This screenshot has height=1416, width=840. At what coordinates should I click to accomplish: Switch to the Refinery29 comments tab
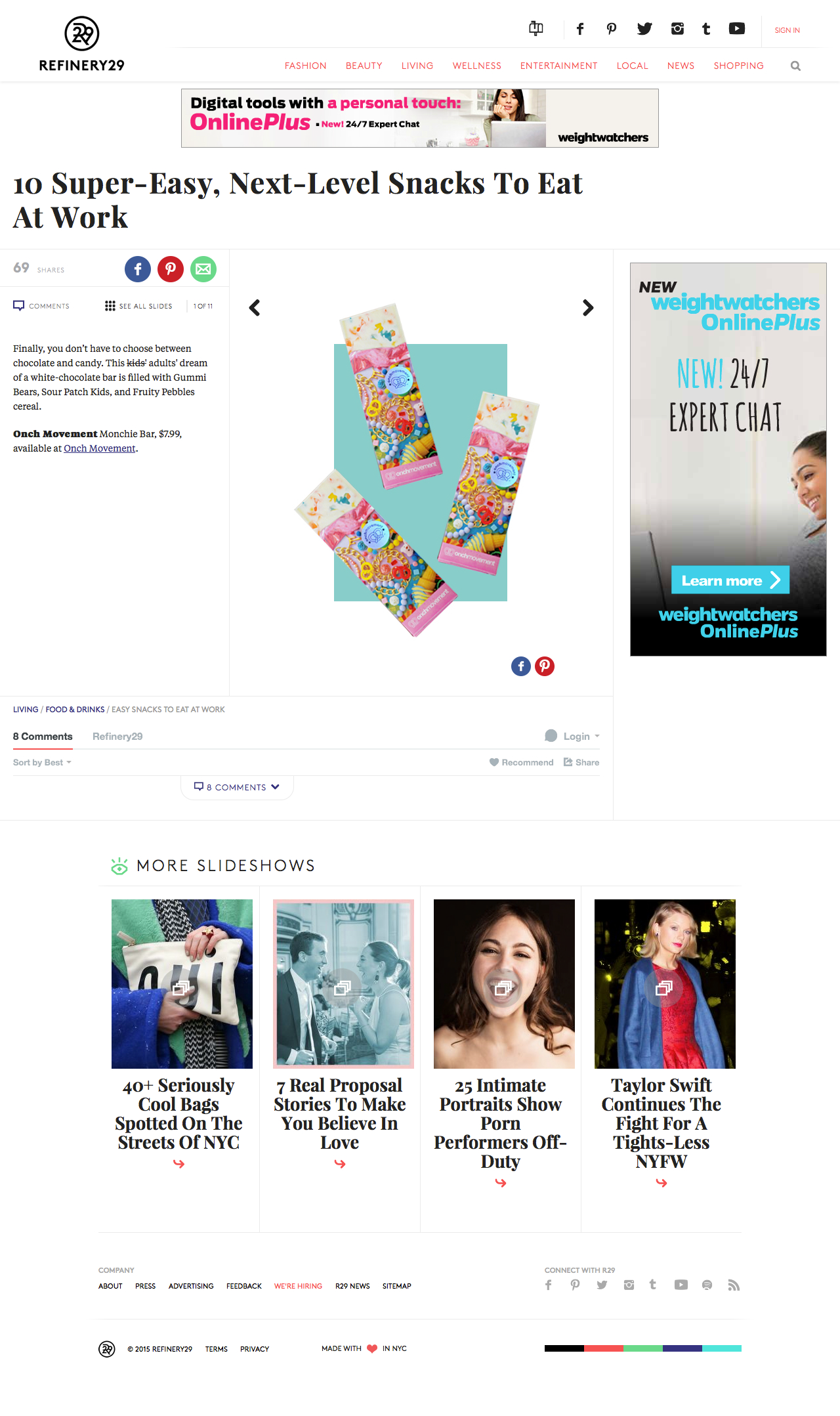[117, 737]
